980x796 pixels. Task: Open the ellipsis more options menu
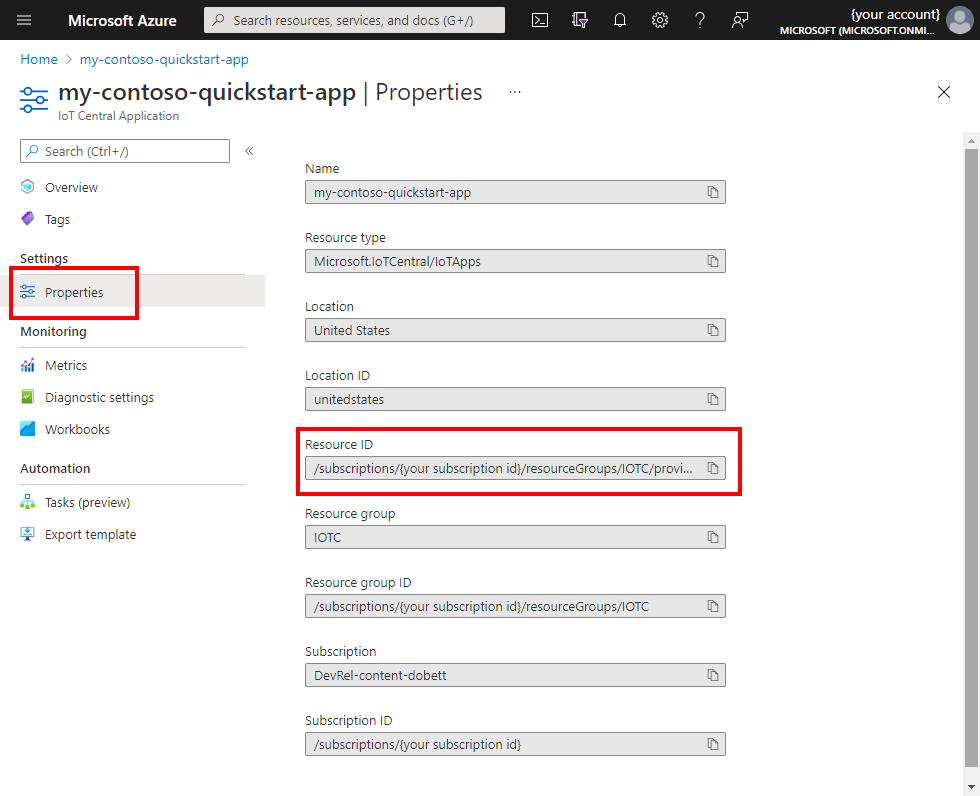point(514,91)
